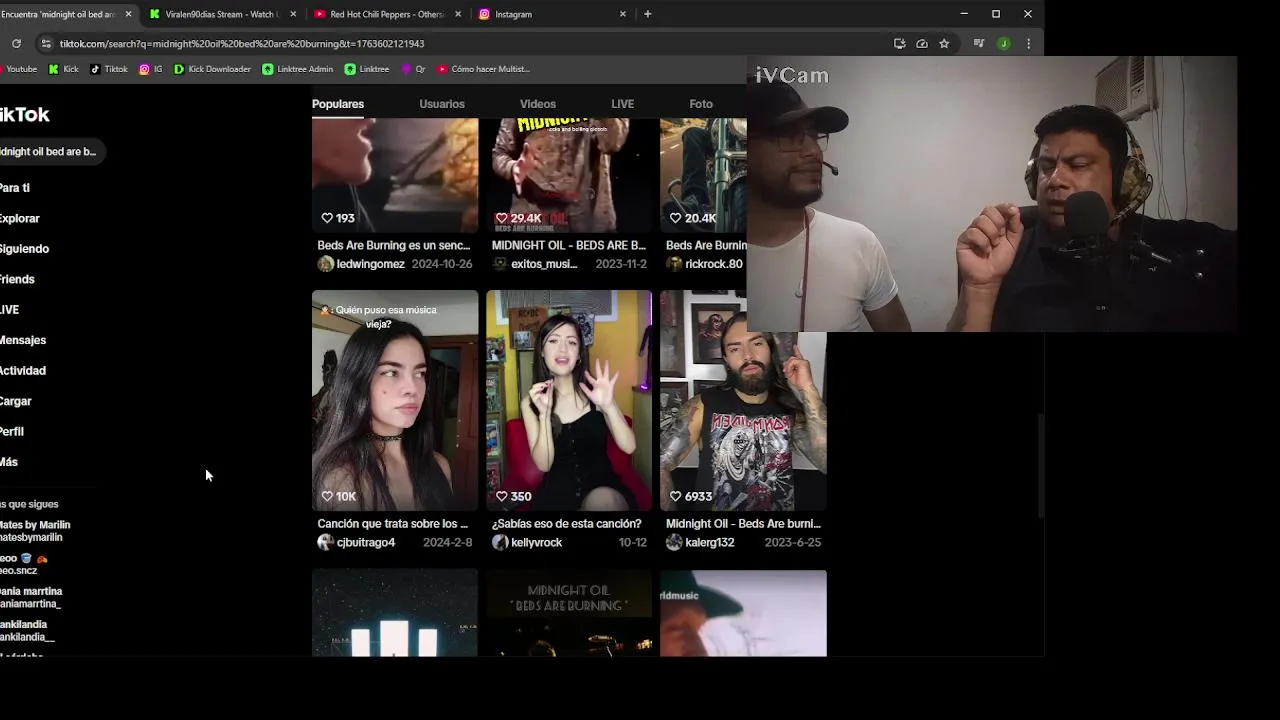Click the TikTok logo
1280x720 pixels.
(25, 114)
